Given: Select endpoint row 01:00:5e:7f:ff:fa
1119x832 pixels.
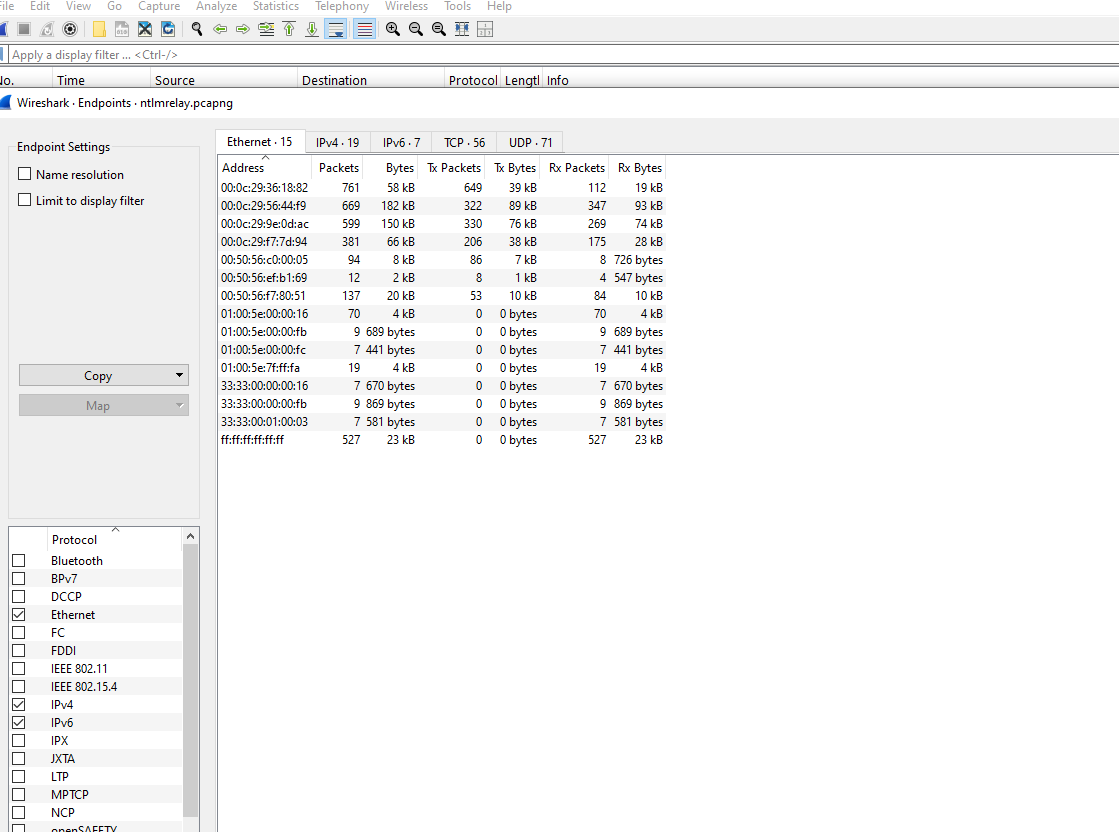Looking at the screenshot, I should [442, 367].
